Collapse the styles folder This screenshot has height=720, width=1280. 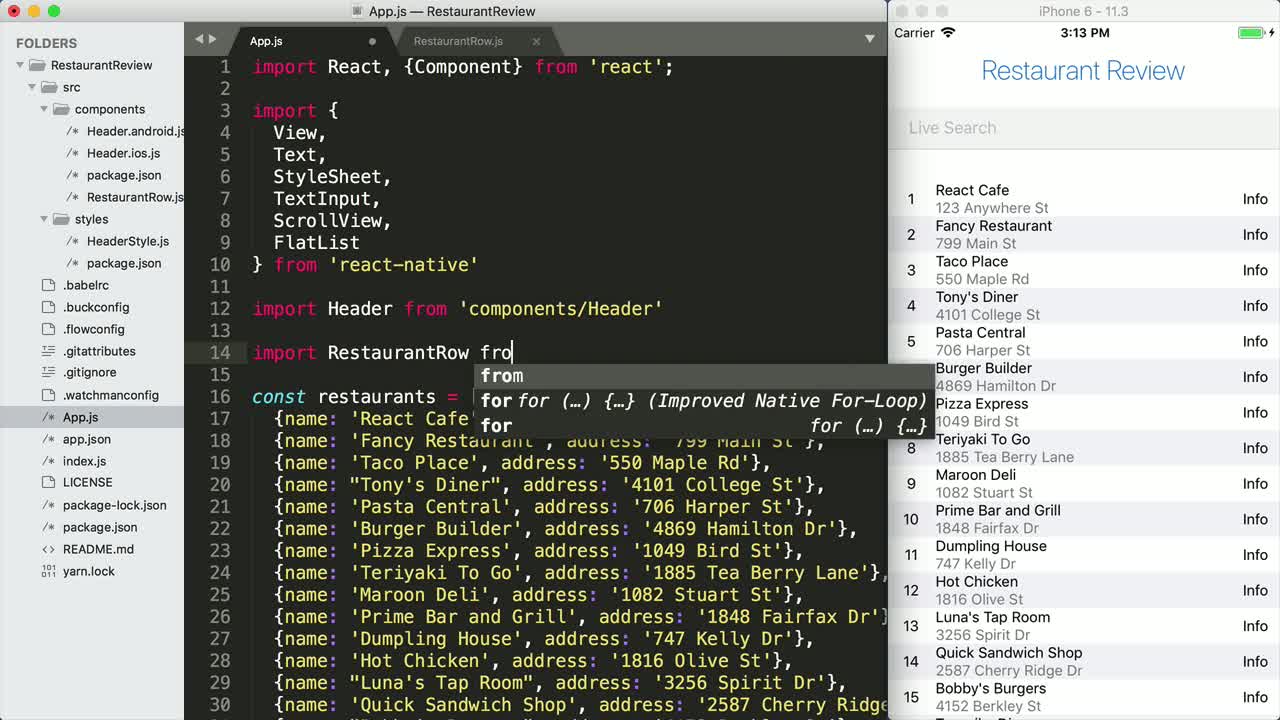click(x=43, y=219)
